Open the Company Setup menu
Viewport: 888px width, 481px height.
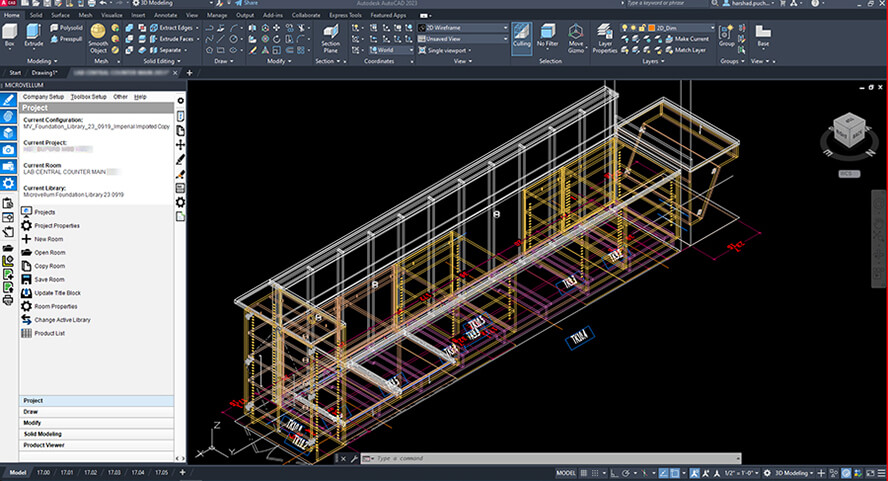coord(44,96)
